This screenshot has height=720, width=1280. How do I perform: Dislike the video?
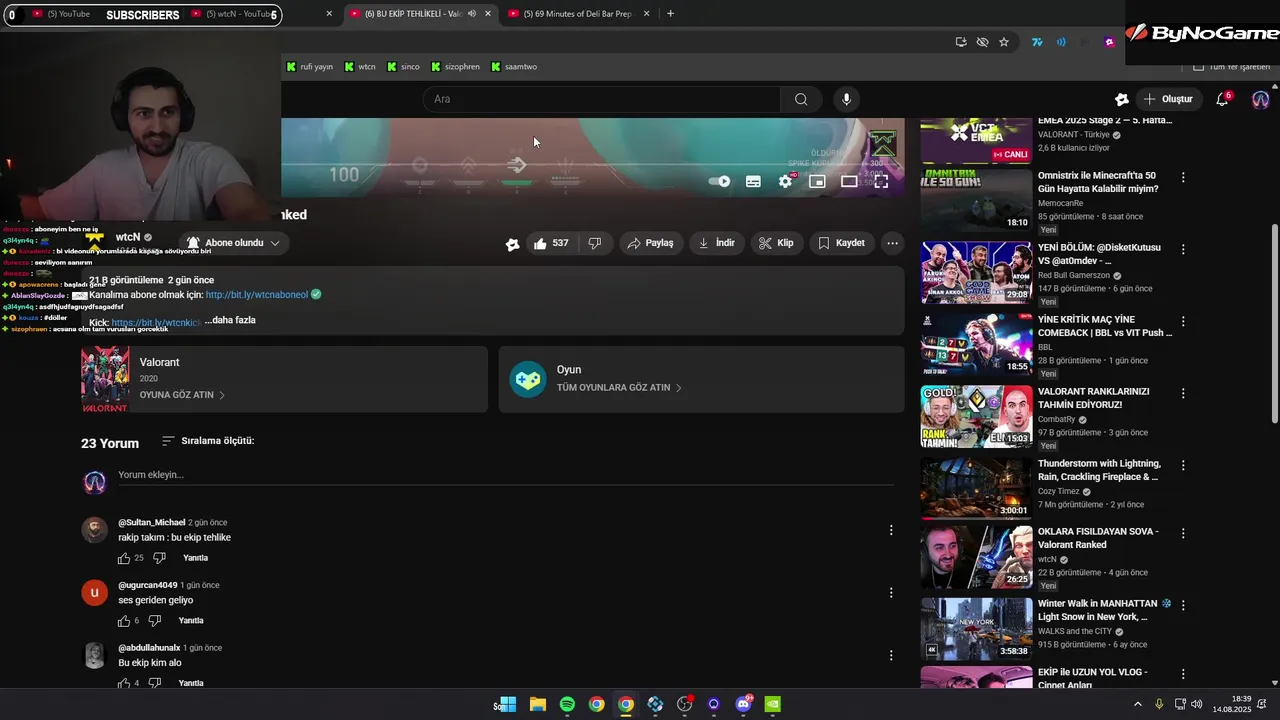point(594,243)
